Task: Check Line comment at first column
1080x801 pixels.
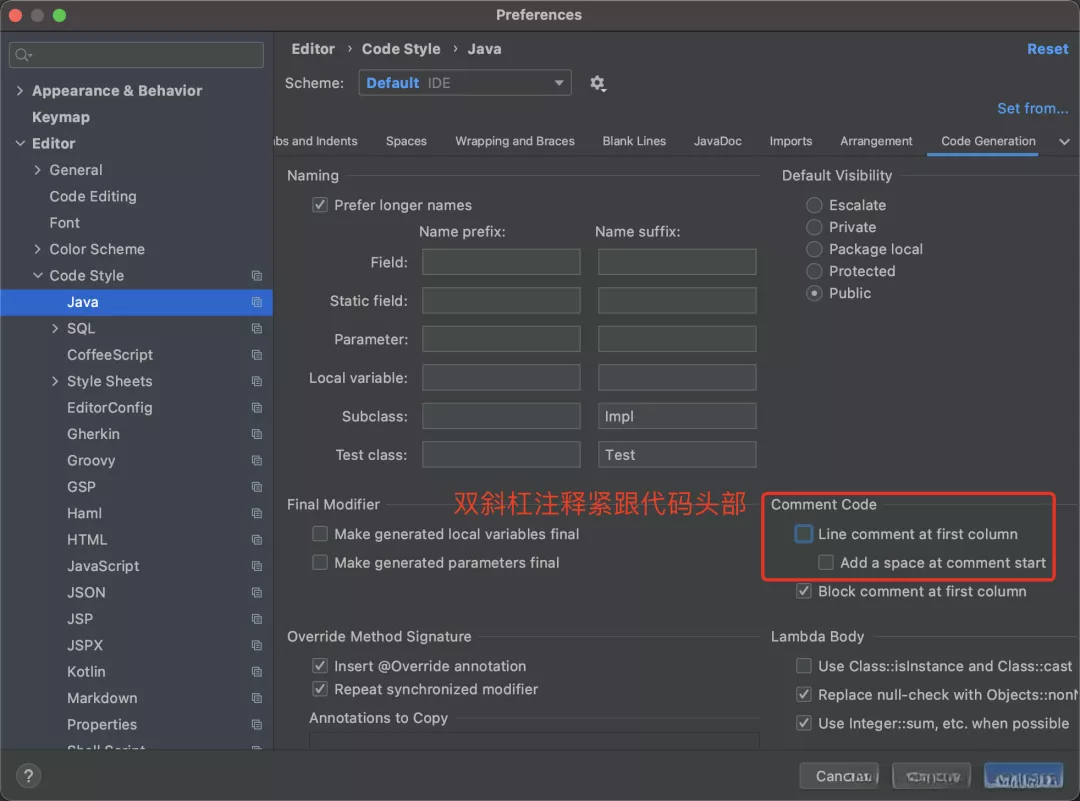Action: [803, 534]
